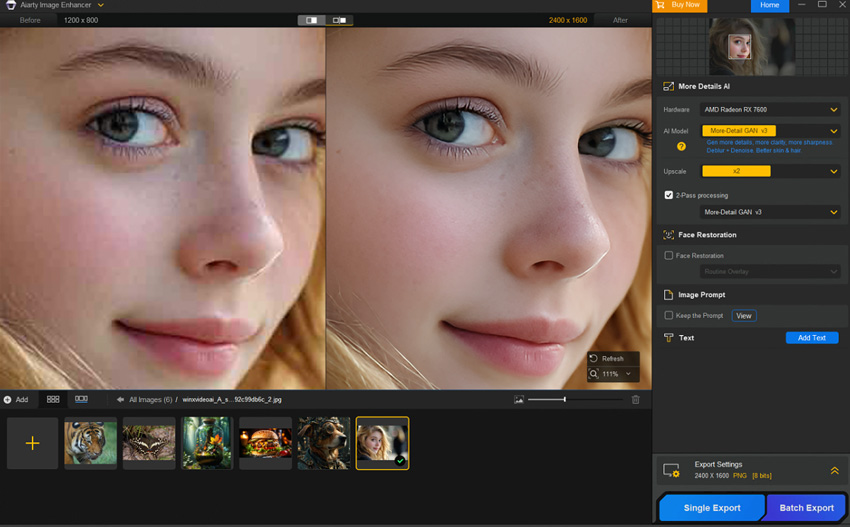Switch to grid thumbnail view icon
This screenshot has width=850, height=527.
point(53,399)
